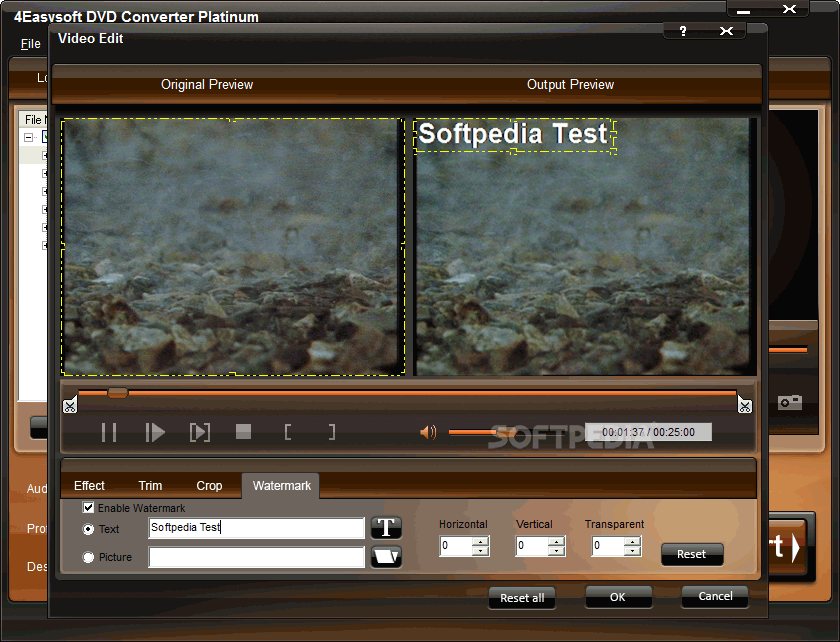This screenshot has width=840, height=642.
Task: Click the watermark text input field
Action: 257,528
